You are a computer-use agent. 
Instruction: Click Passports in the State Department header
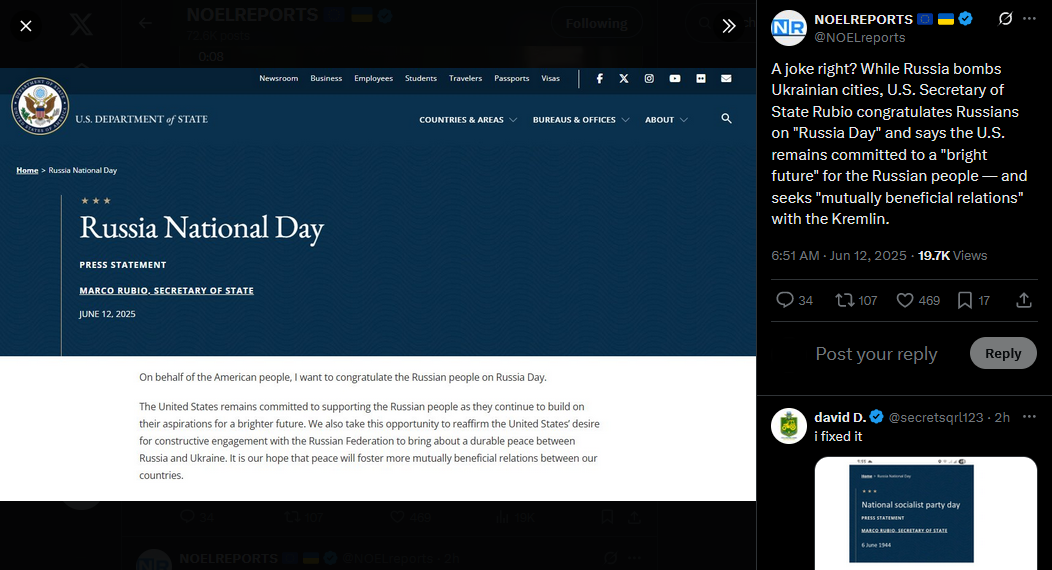pos(512,78)
